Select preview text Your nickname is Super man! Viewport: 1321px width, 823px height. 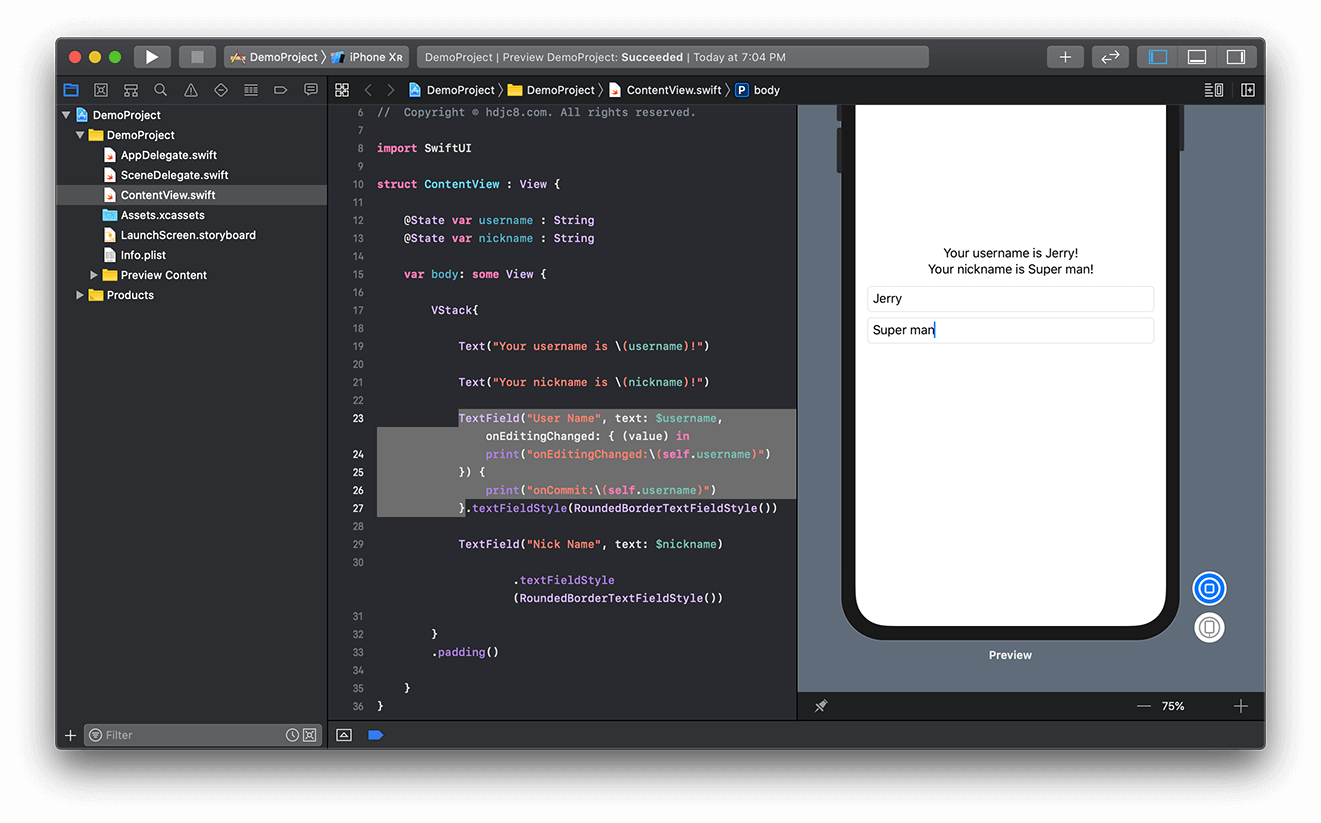tap(1010, 269)
